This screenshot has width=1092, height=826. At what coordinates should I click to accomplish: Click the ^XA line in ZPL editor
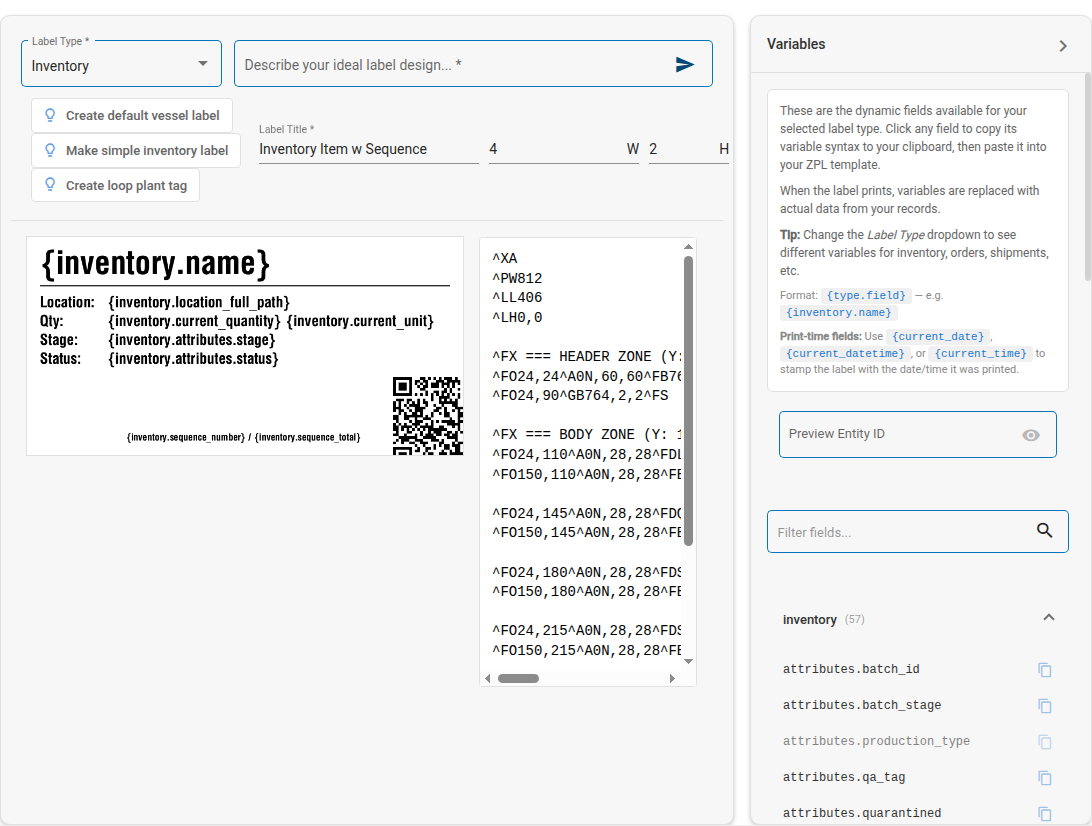point(505,258)
